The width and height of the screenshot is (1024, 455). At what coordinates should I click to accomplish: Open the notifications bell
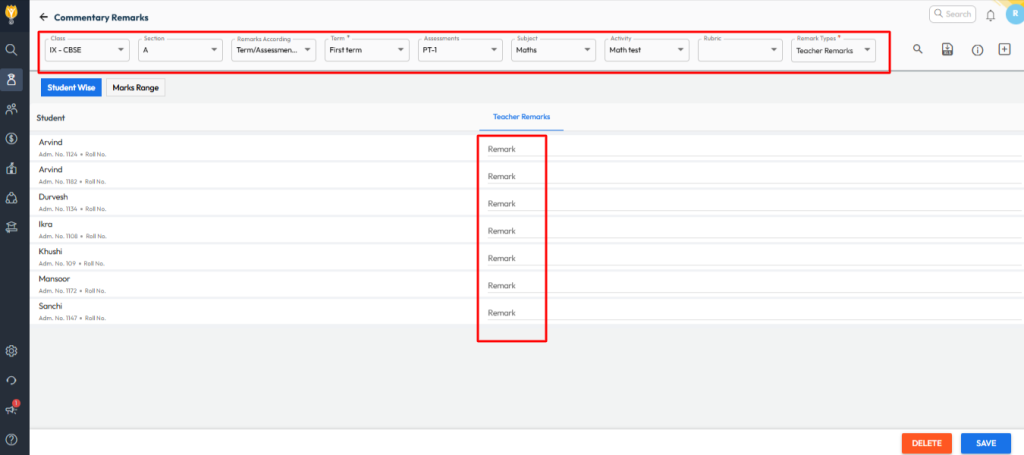tap(990, 15)
